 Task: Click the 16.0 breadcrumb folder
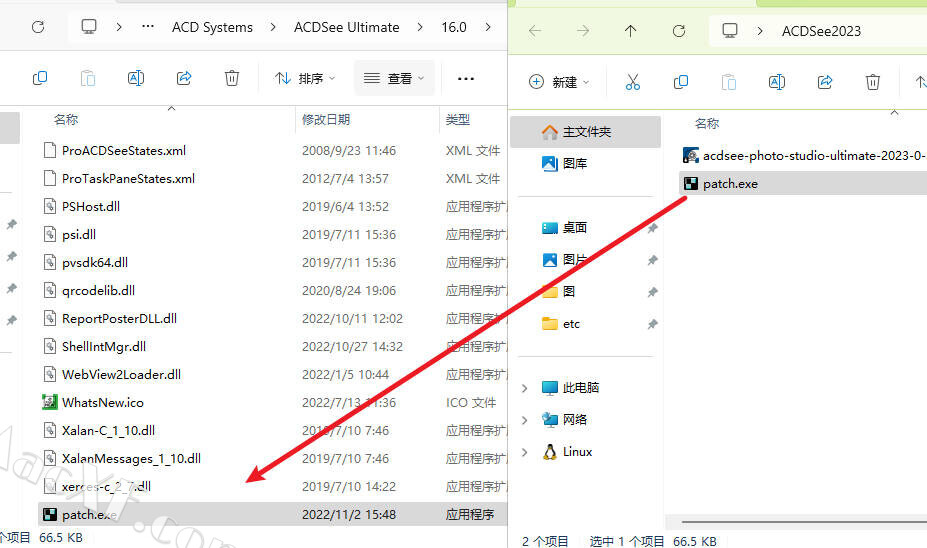(453, 27)
